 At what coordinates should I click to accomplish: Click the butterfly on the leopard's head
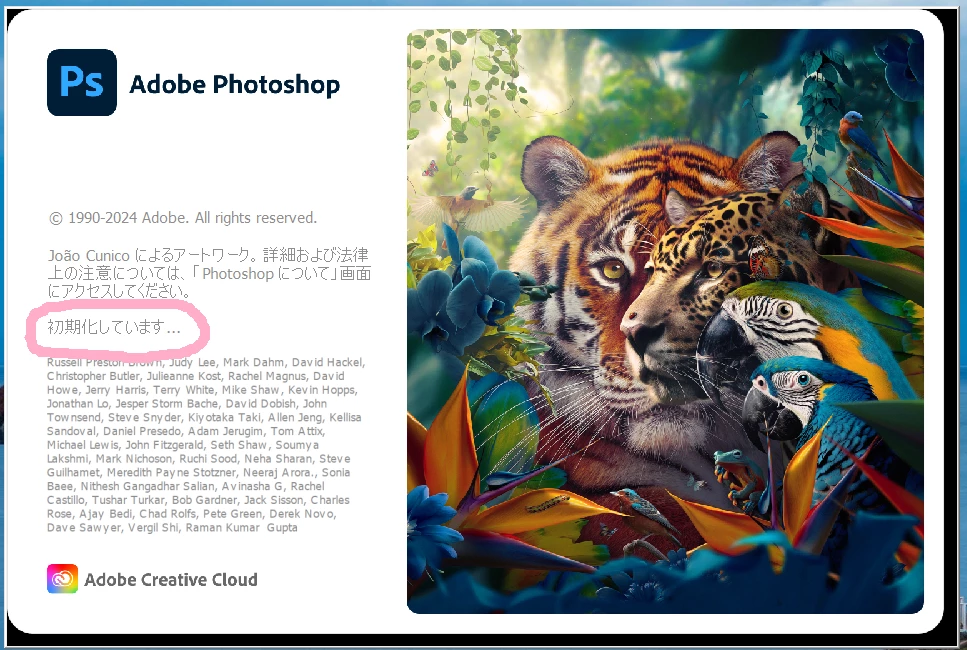763,258
